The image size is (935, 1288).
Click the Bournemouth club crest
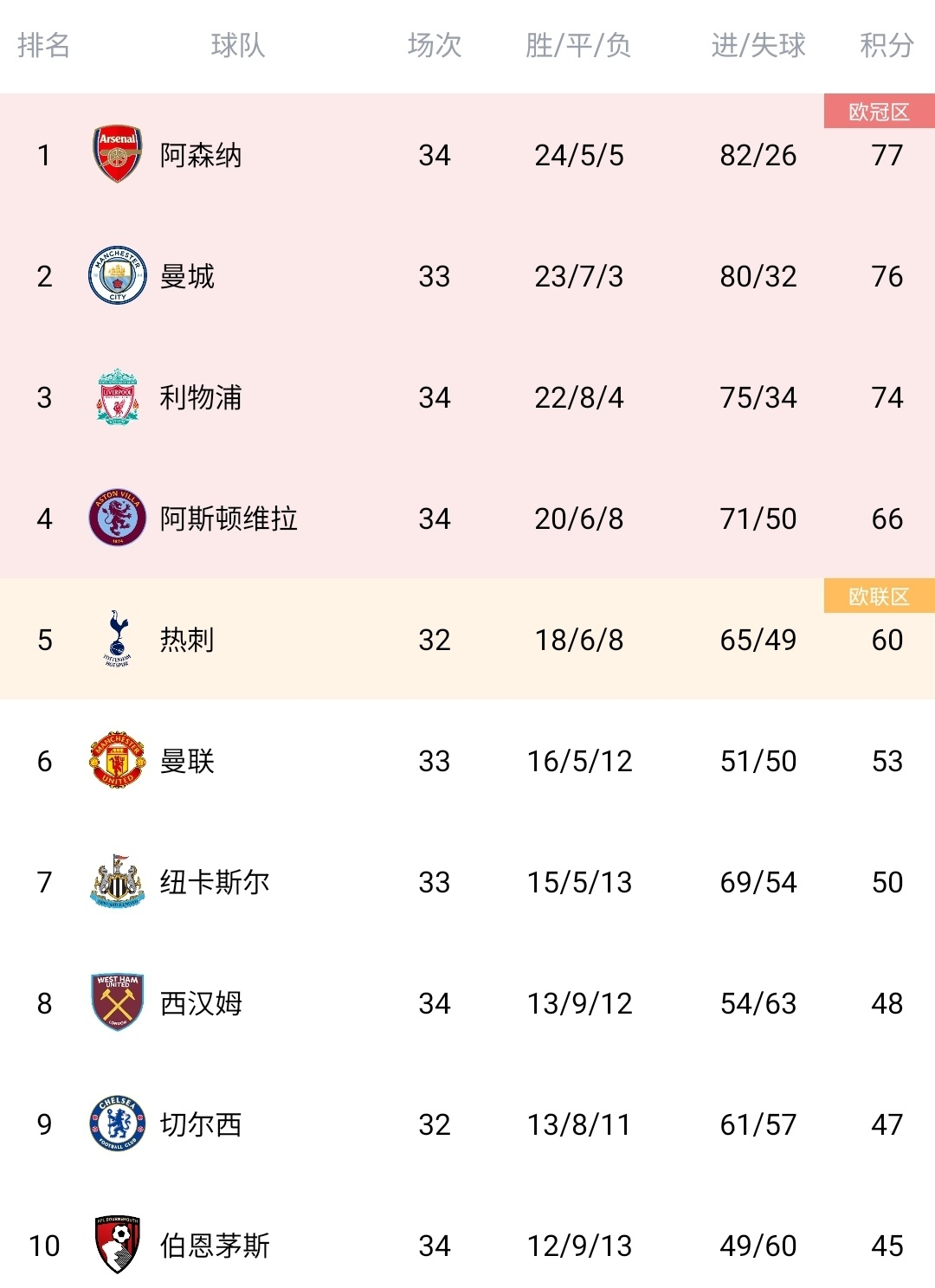(118, 1245)
